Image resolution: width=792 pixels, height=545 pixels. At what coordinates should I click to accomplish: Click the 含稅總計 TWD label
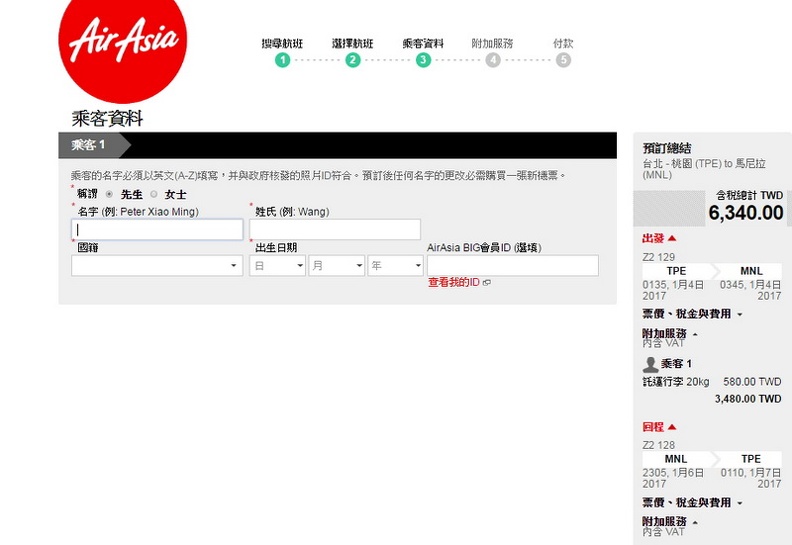[750, 195]
